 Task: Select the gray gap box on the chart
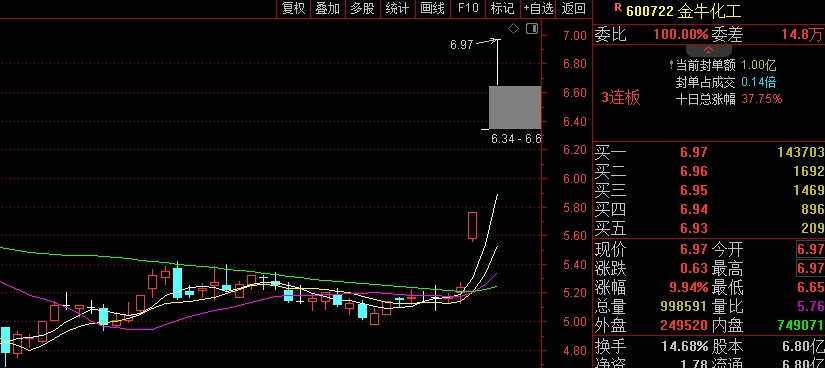pyautogui.click(x=515, y=107)
